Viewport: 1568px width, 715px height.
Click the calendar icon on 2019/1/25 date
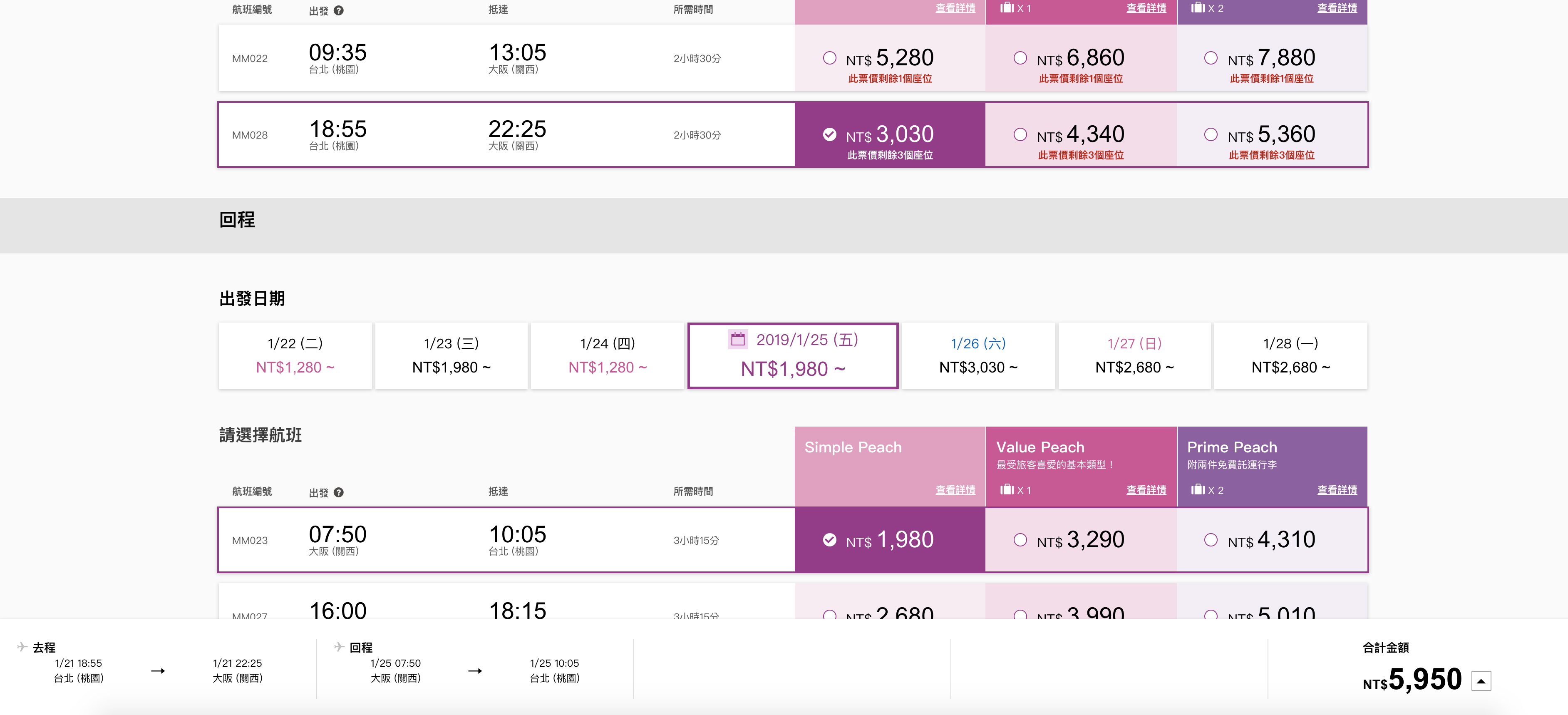coord(738,339)
